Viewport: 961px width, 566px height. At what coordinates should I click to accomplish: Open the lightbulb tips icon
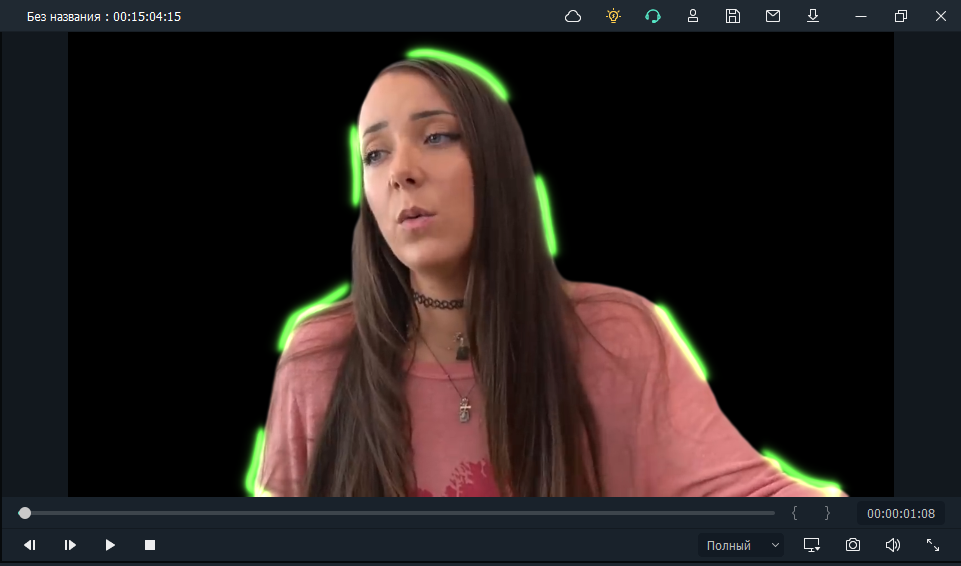tap(613, 16)
